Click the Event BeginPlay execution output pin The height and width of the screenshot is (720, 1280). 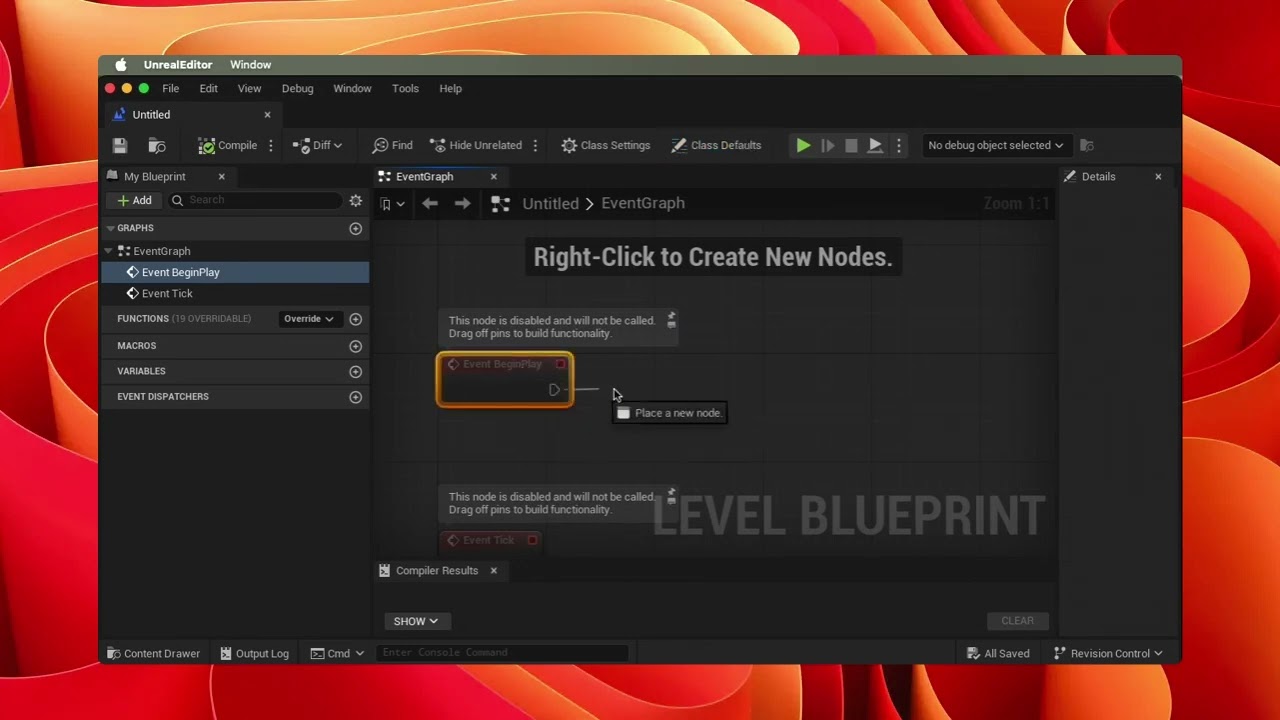click(x=554, y=390)
